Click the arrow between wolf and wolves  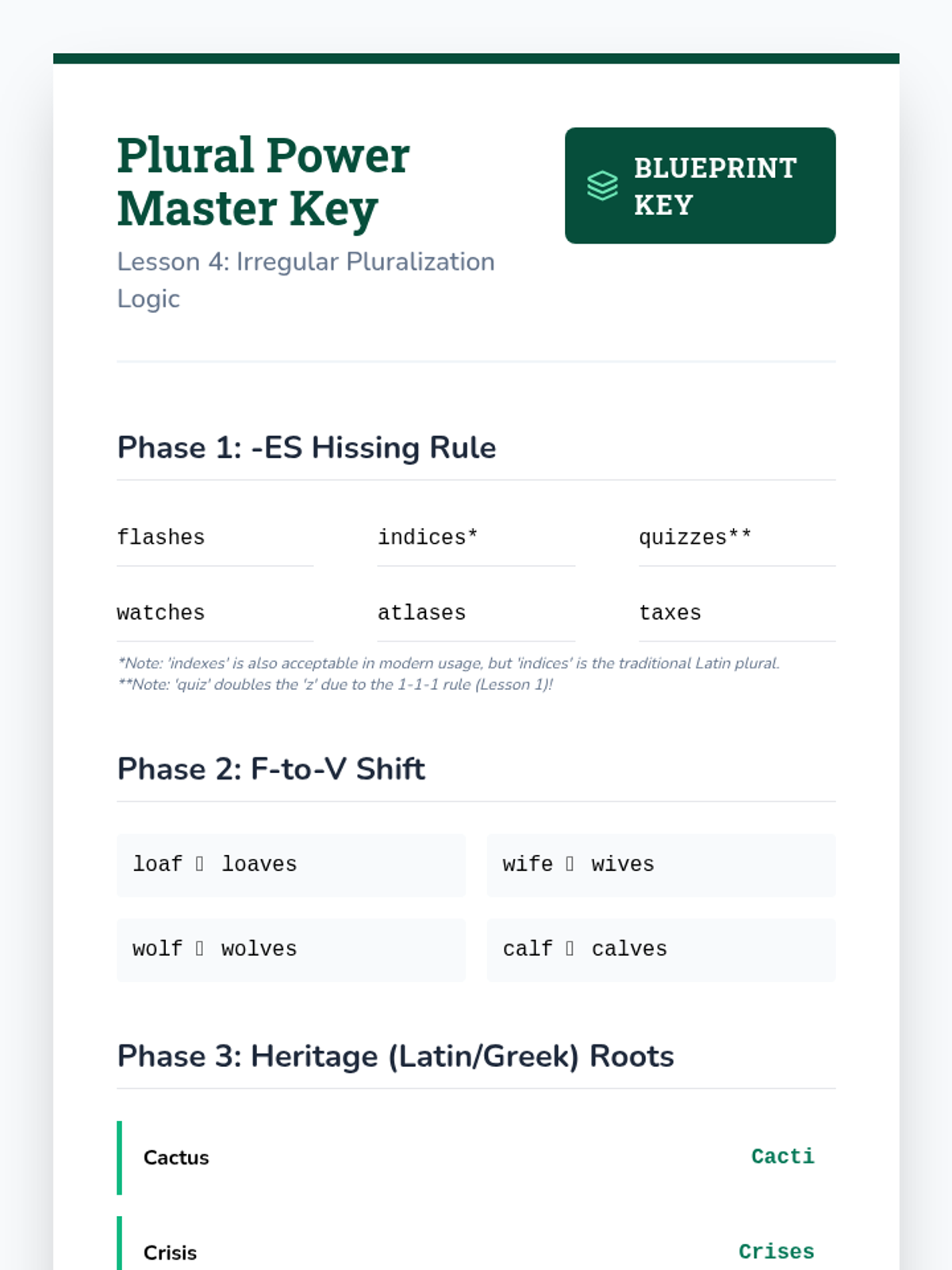200,949
